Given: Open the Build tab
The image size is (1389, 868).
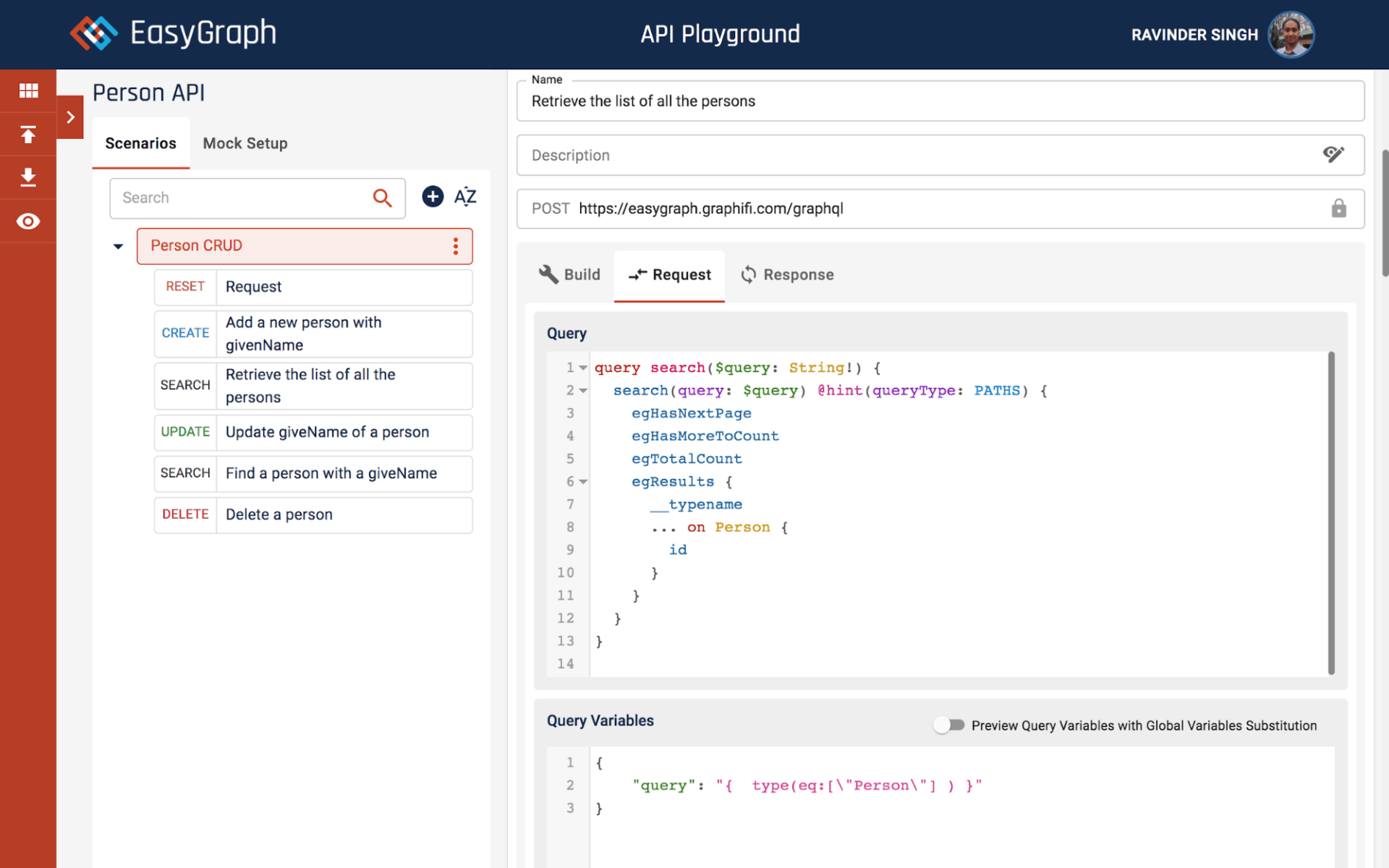Looking at the screenshot, I should pyautogui.click(x=570, y=275).
